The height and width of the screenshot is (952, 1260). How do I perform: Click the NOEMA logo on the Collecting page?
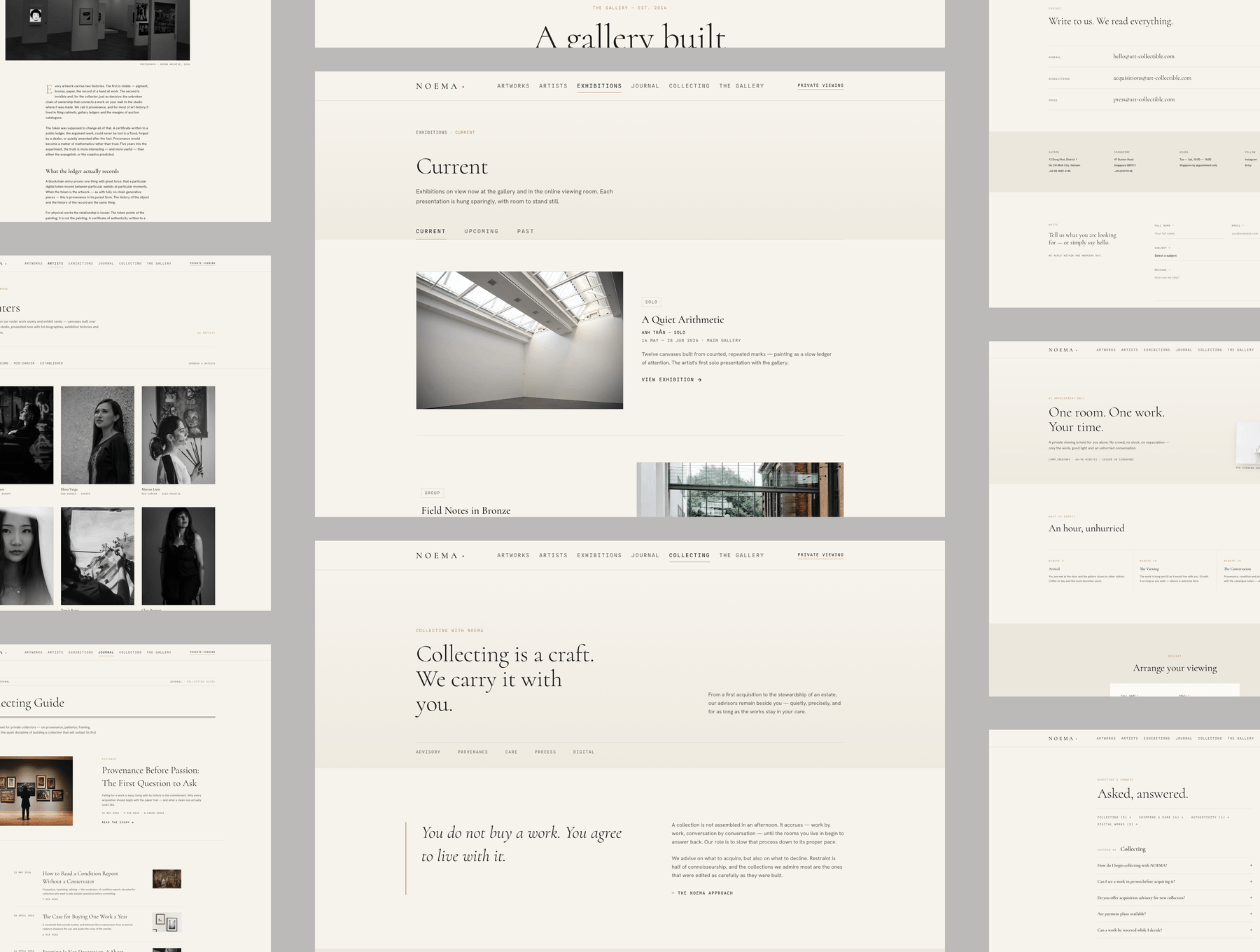(x=440, y=556)
